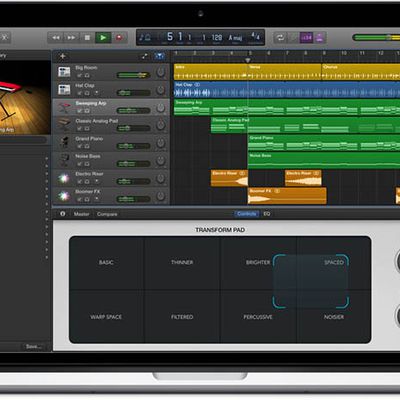Click the bar 9 mark in ruler
The width and height of the screenshot is (400, 400).
pos(324,53)
